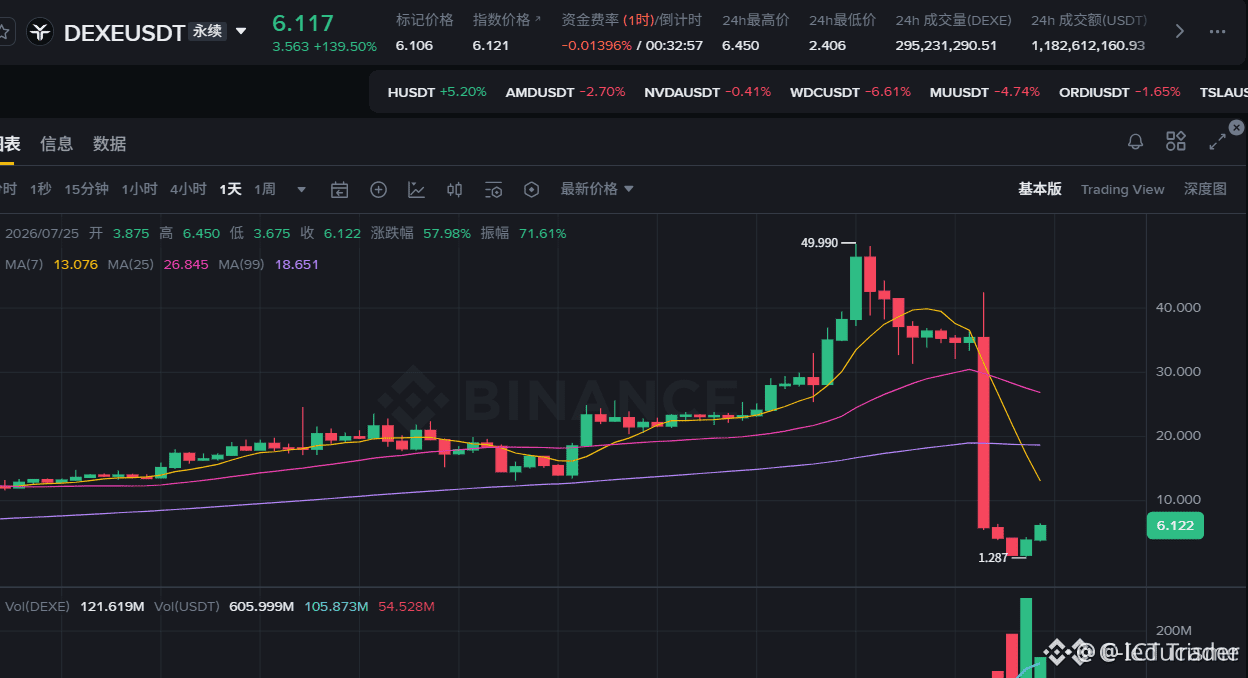
Task: Click the 涨跌幅 value 57.98%
Action: point(447,234)
